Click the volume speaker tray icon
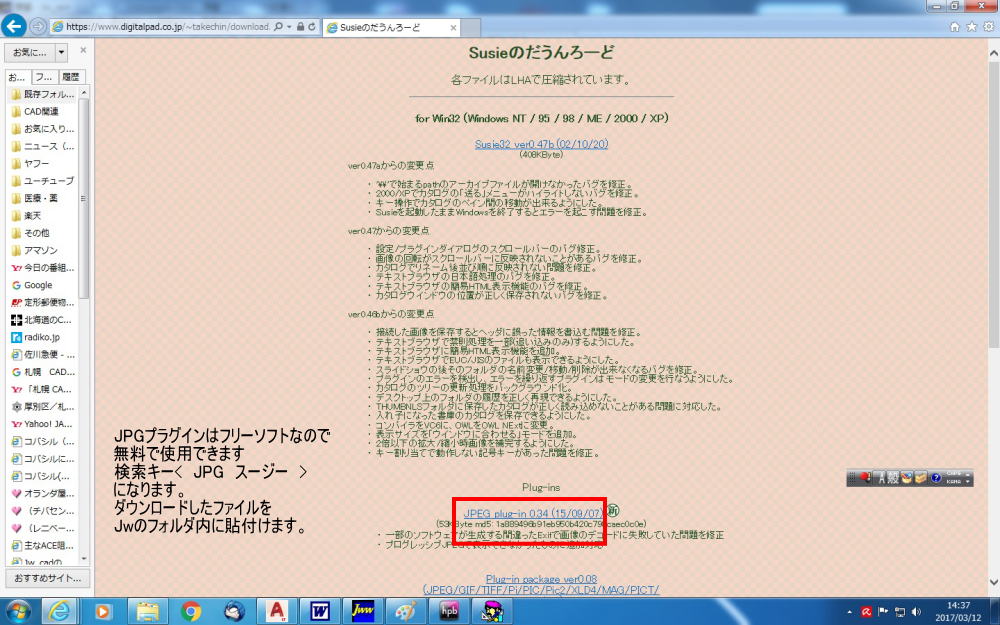The width and height of the screenshot is (1000, 625). pyautogui.click(x=916, y=612)
